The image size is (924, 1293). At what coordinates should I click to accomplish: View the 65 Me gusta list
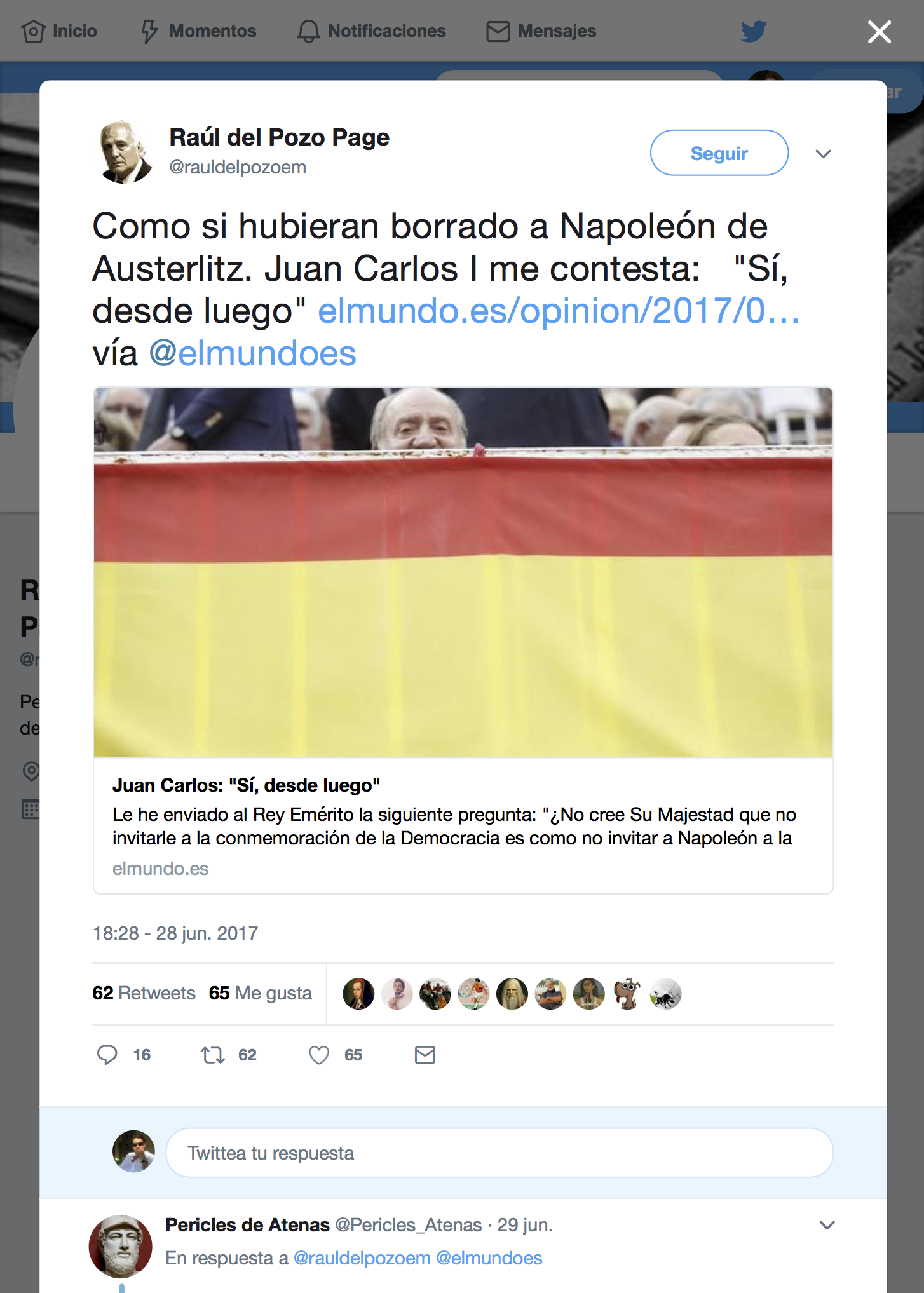[x=261, y=993]
